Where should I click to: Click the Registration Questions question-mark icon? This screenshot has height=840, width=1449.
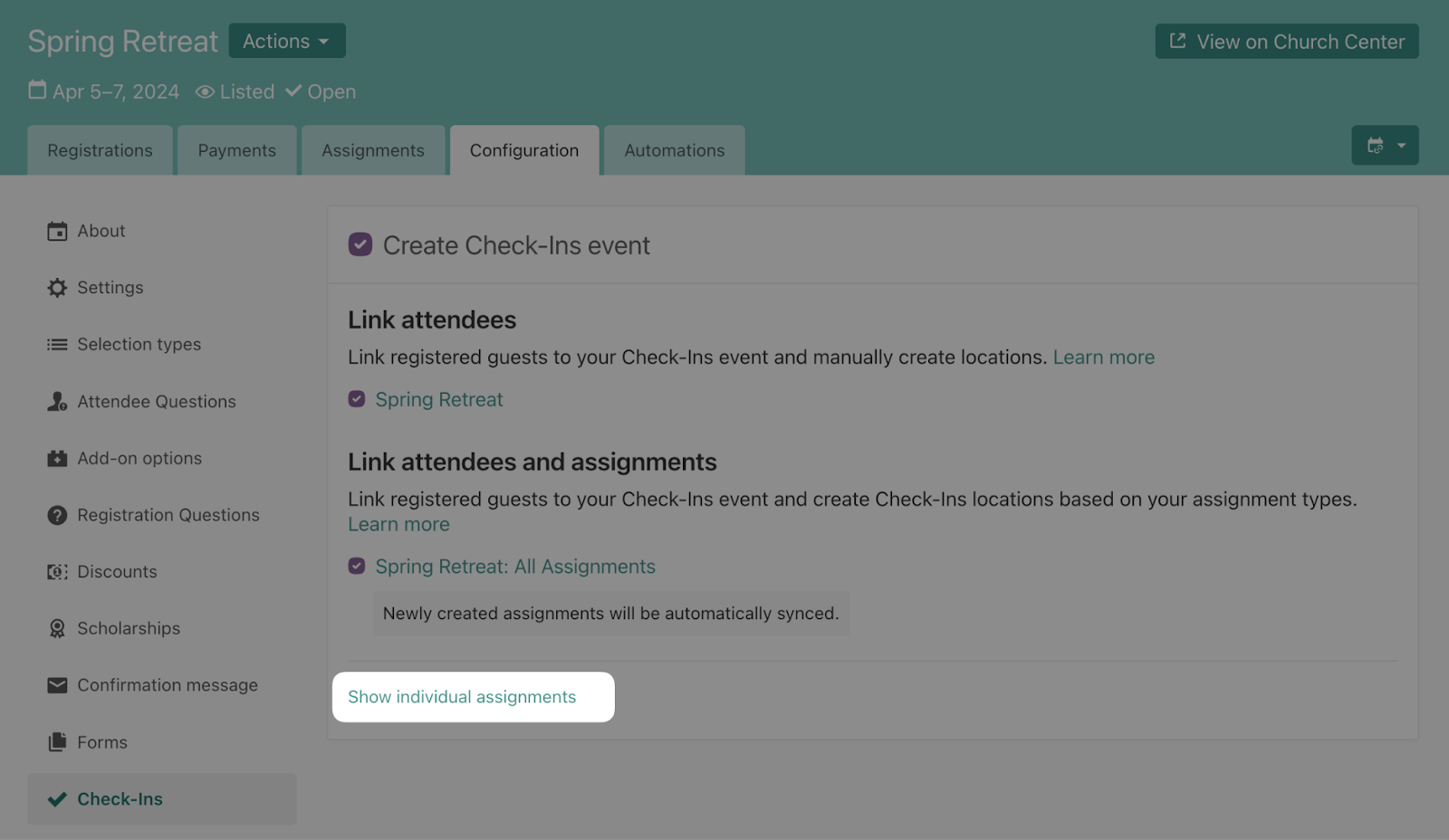click(57, 515)
